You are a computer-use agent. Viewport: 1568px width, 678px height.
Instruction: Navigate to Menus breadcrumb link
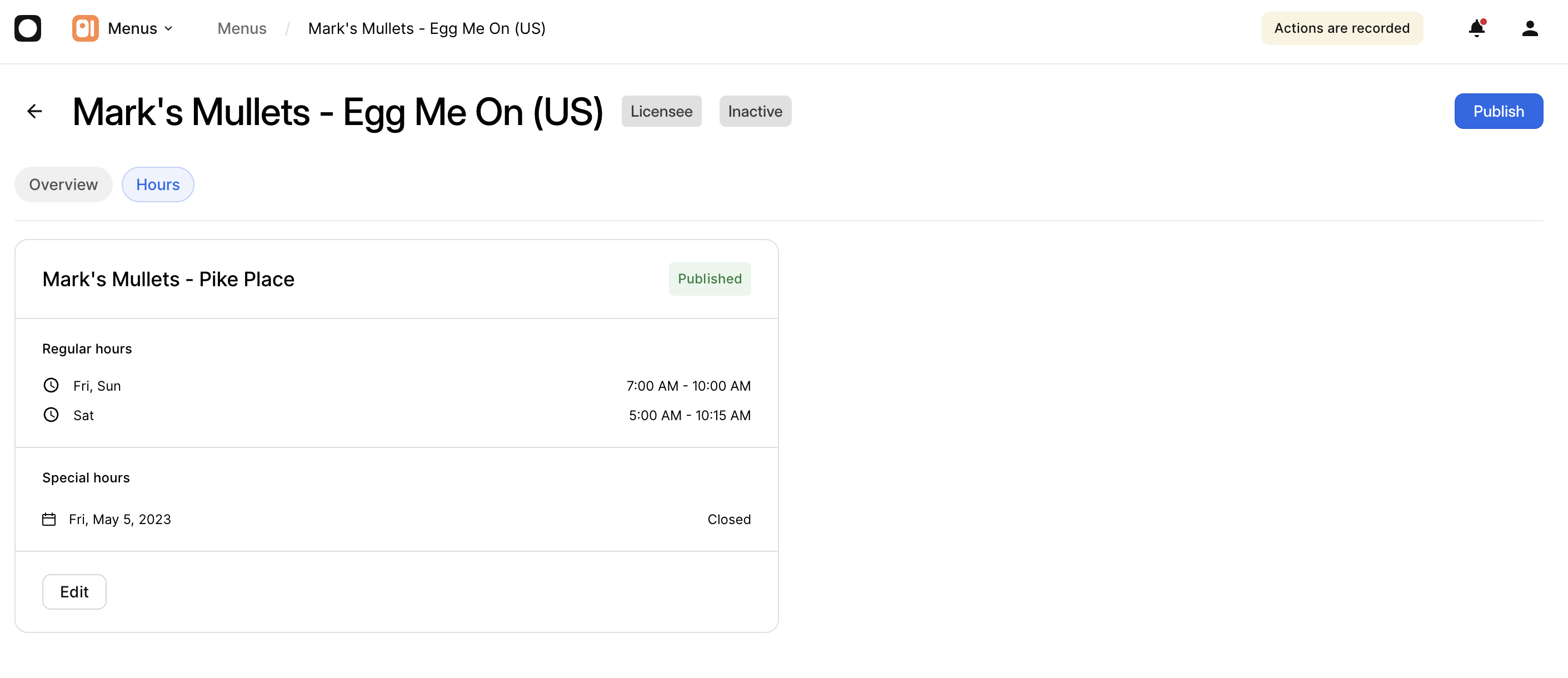(242, 28)
